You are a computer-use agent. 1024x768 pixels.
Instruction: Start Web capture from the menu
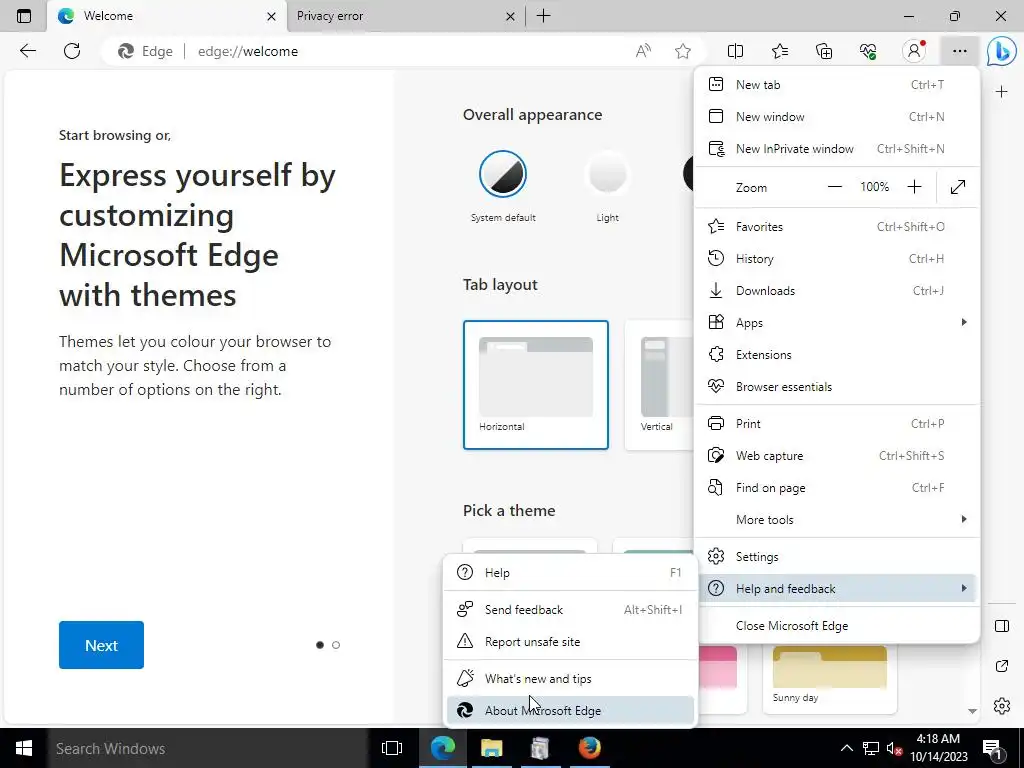click(837, 455)
